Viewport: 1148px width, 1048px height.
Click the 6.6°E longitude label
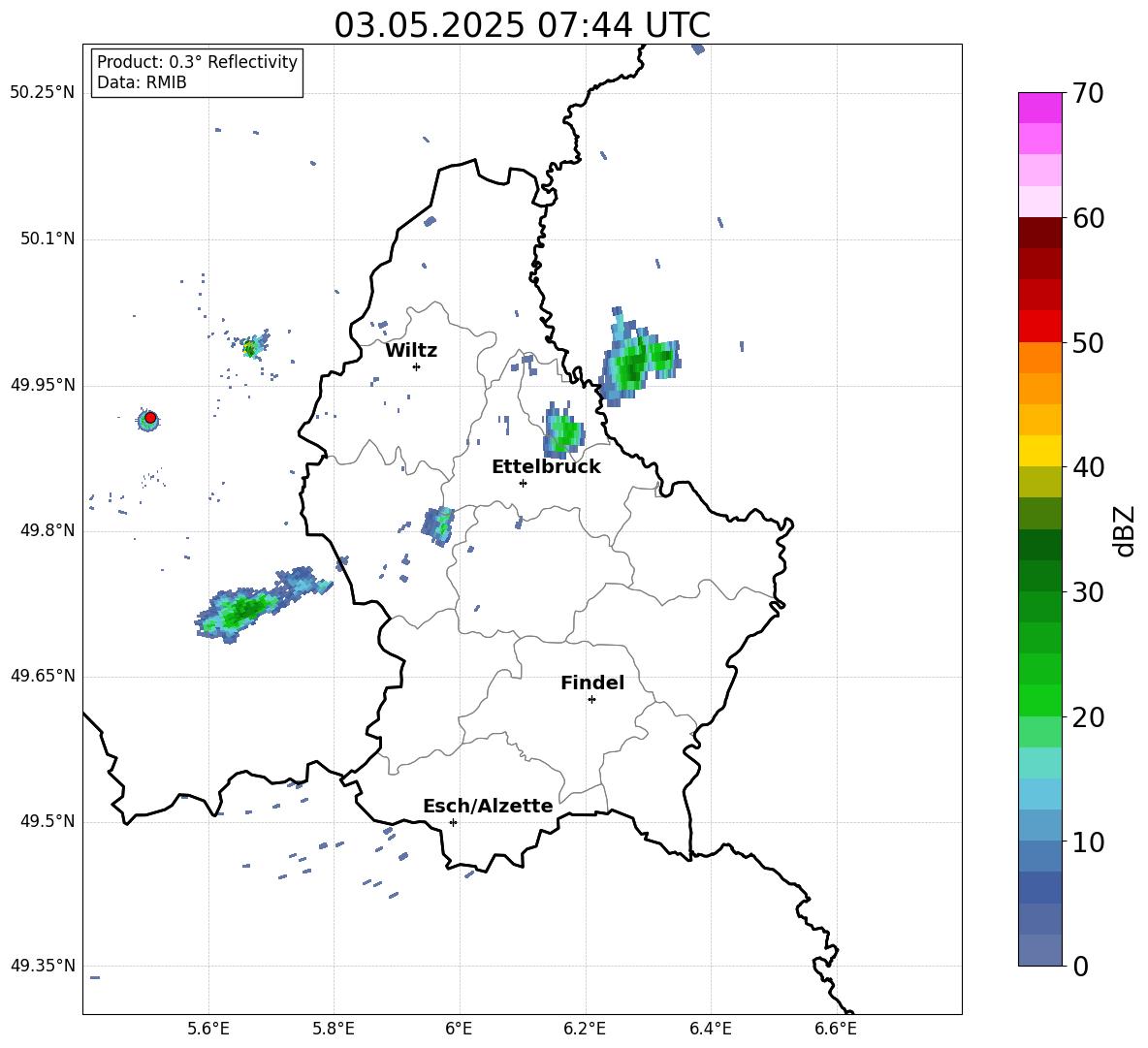click(x=836, y=1029)
